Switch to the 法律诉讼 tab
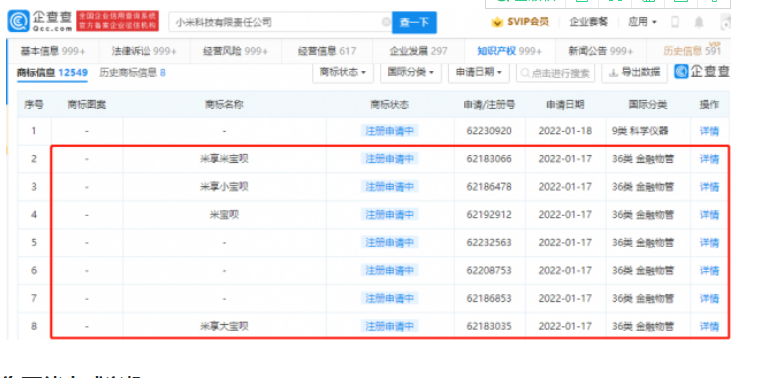Viewport: 759px width, 378px height. (x=144, y=51)
